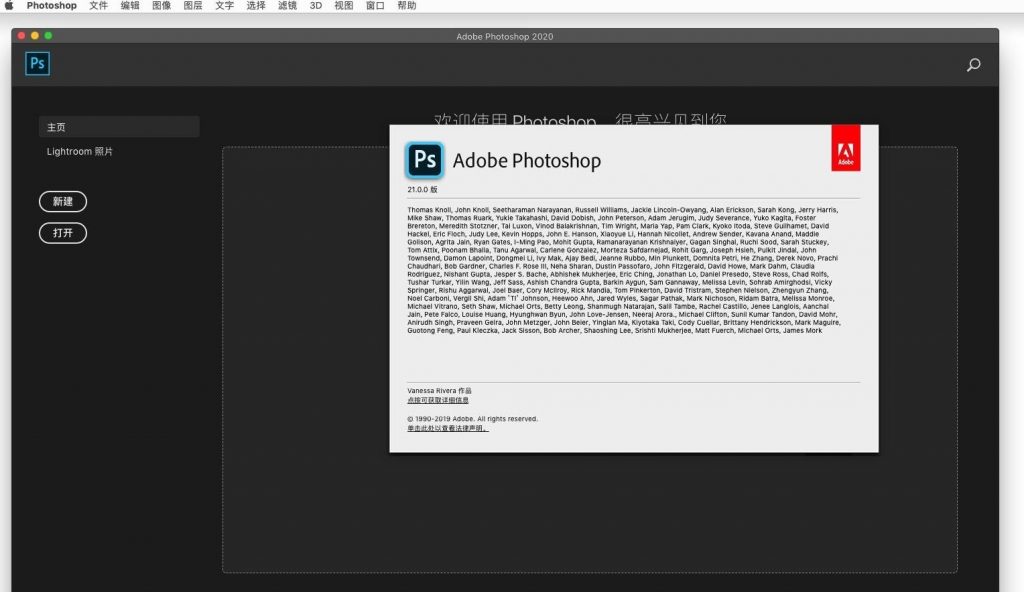Viewport: 1024px width, 592px height.
Task: Open the 文件 menu
Action: click(x=99, y=5)
